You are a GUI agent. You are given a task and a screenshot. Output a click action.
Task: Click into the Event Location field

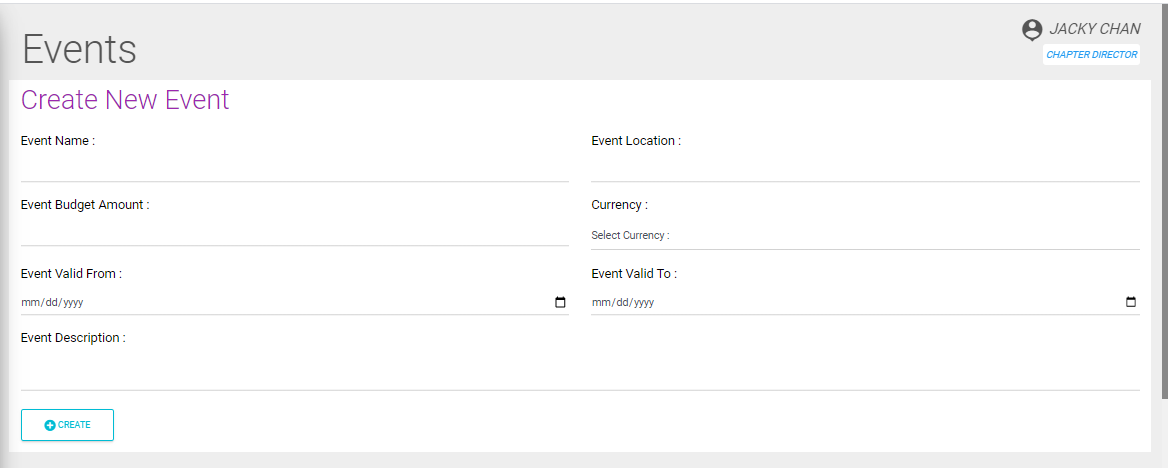pyautogui.click(x=865, y=167)
